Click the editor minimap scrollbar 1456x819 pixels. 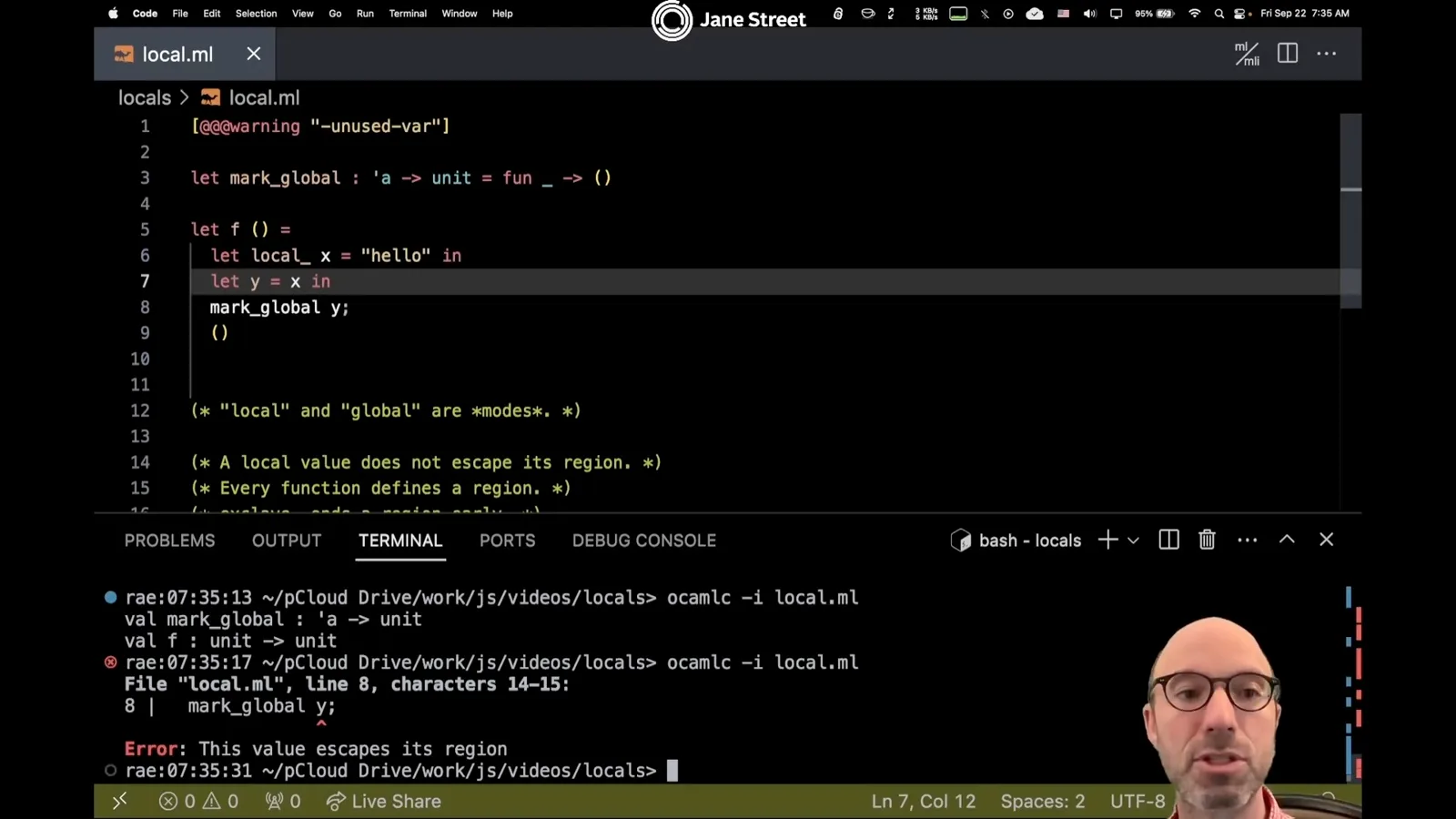tap(1351, 211)
